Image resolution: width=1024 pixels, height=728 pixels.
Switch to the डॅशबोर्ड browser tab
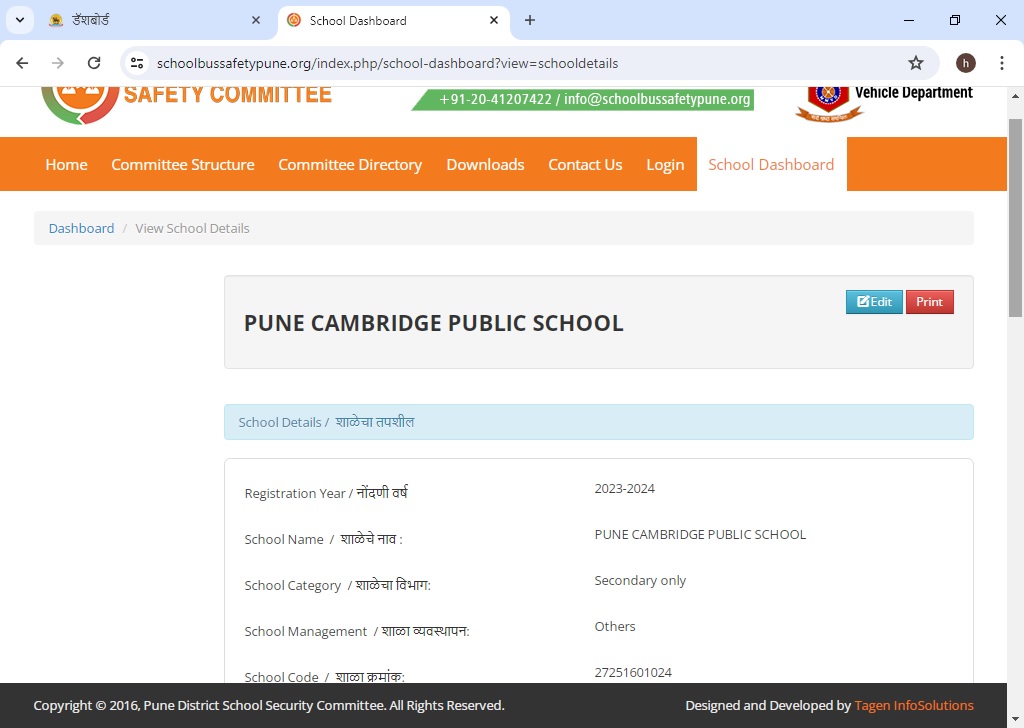coord(150,20)
